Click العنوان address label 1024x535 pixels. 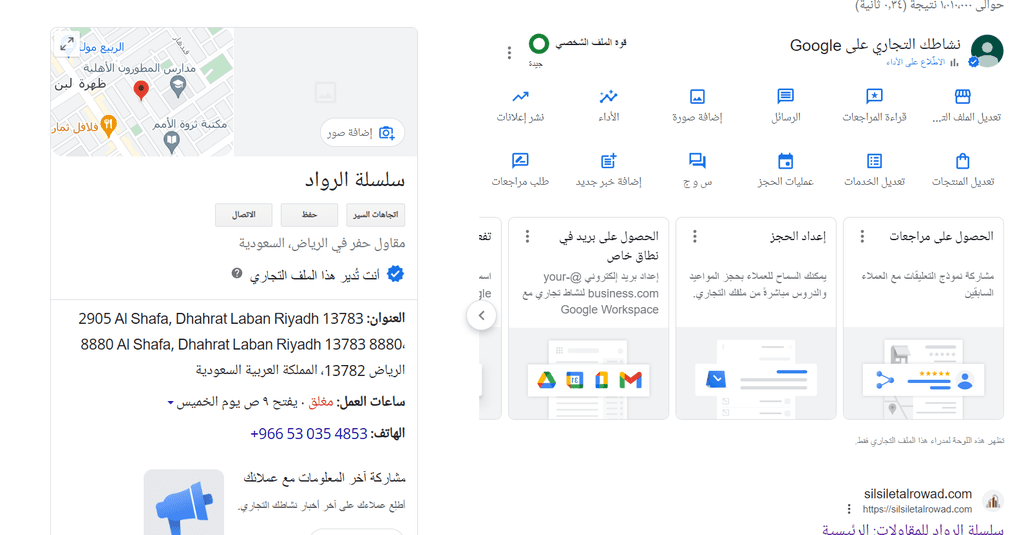[x=385, y=318]
